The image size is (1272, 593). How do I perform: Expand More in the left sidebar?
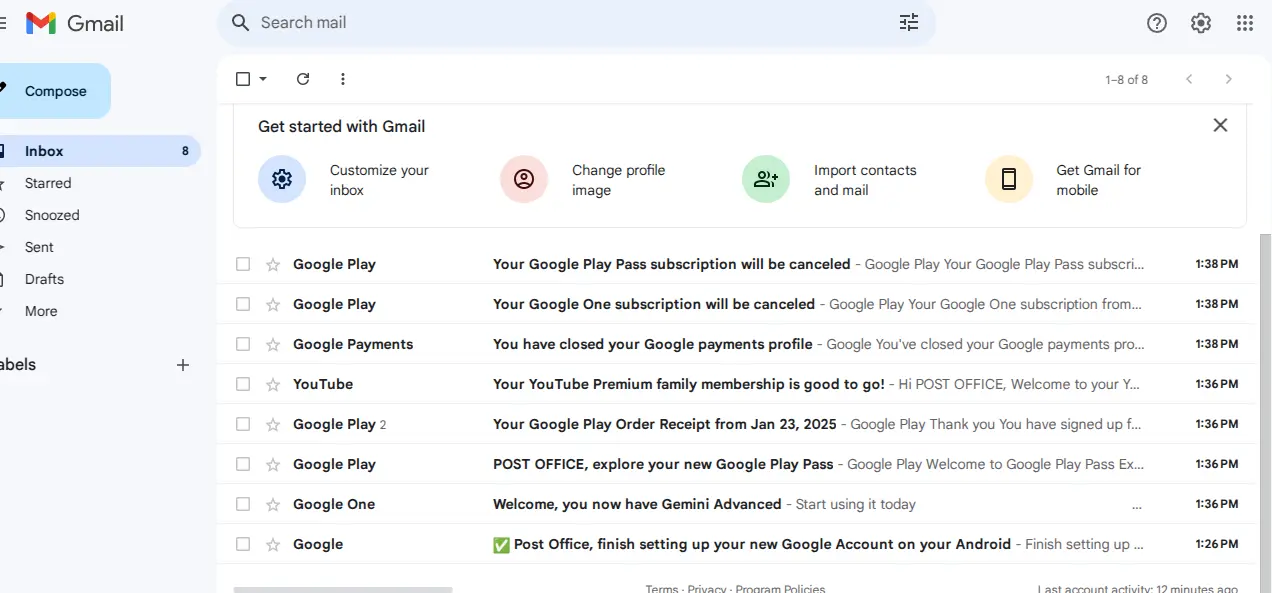(x=41, y=311)
